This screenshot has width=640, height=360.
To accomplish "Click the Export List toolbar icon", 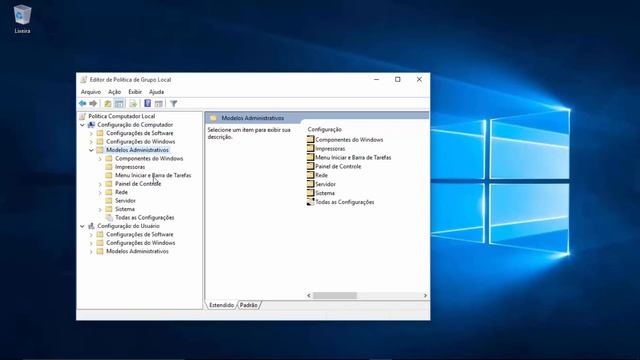I will point(133,104).
